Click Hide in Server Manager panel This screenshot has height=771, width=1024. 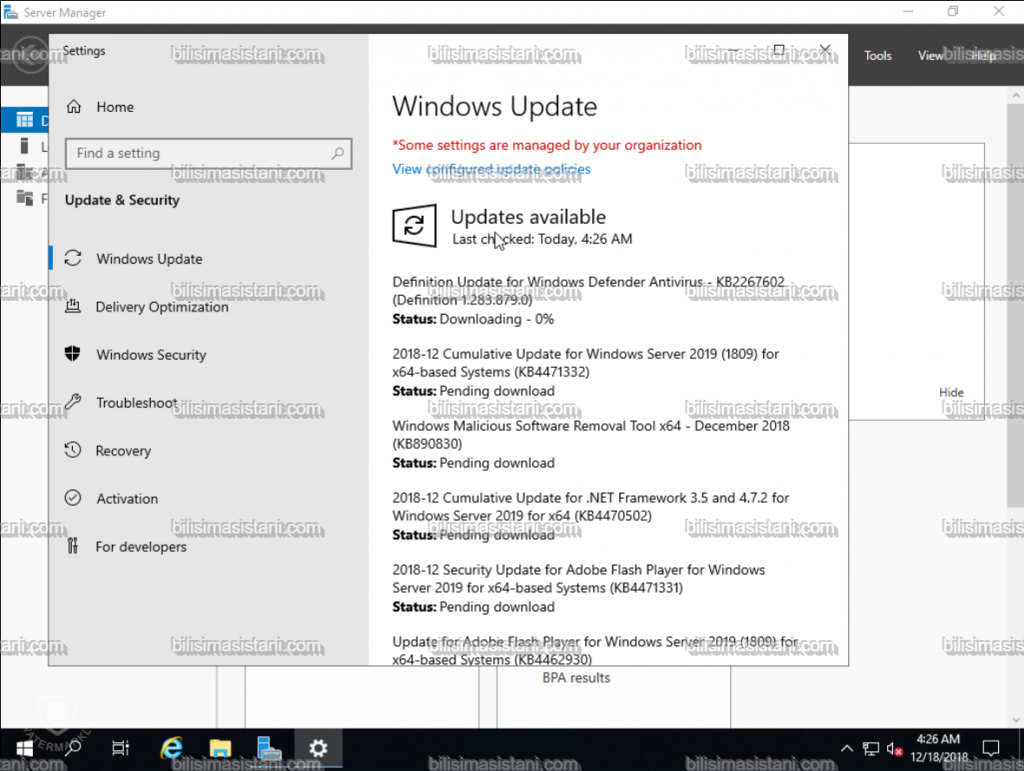point(951,392)
